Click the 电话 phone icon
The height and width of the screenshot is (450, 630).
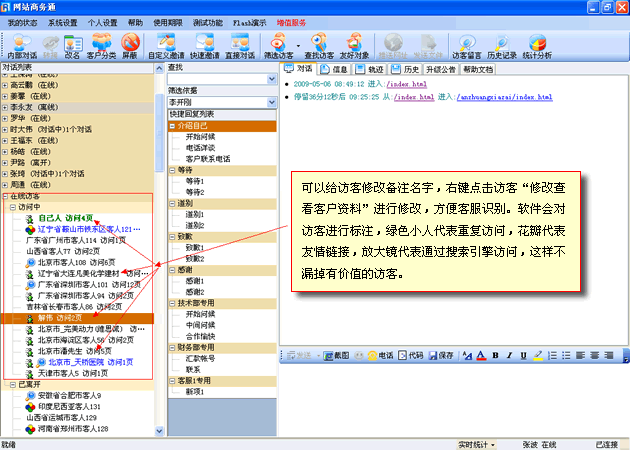(379, 355)
